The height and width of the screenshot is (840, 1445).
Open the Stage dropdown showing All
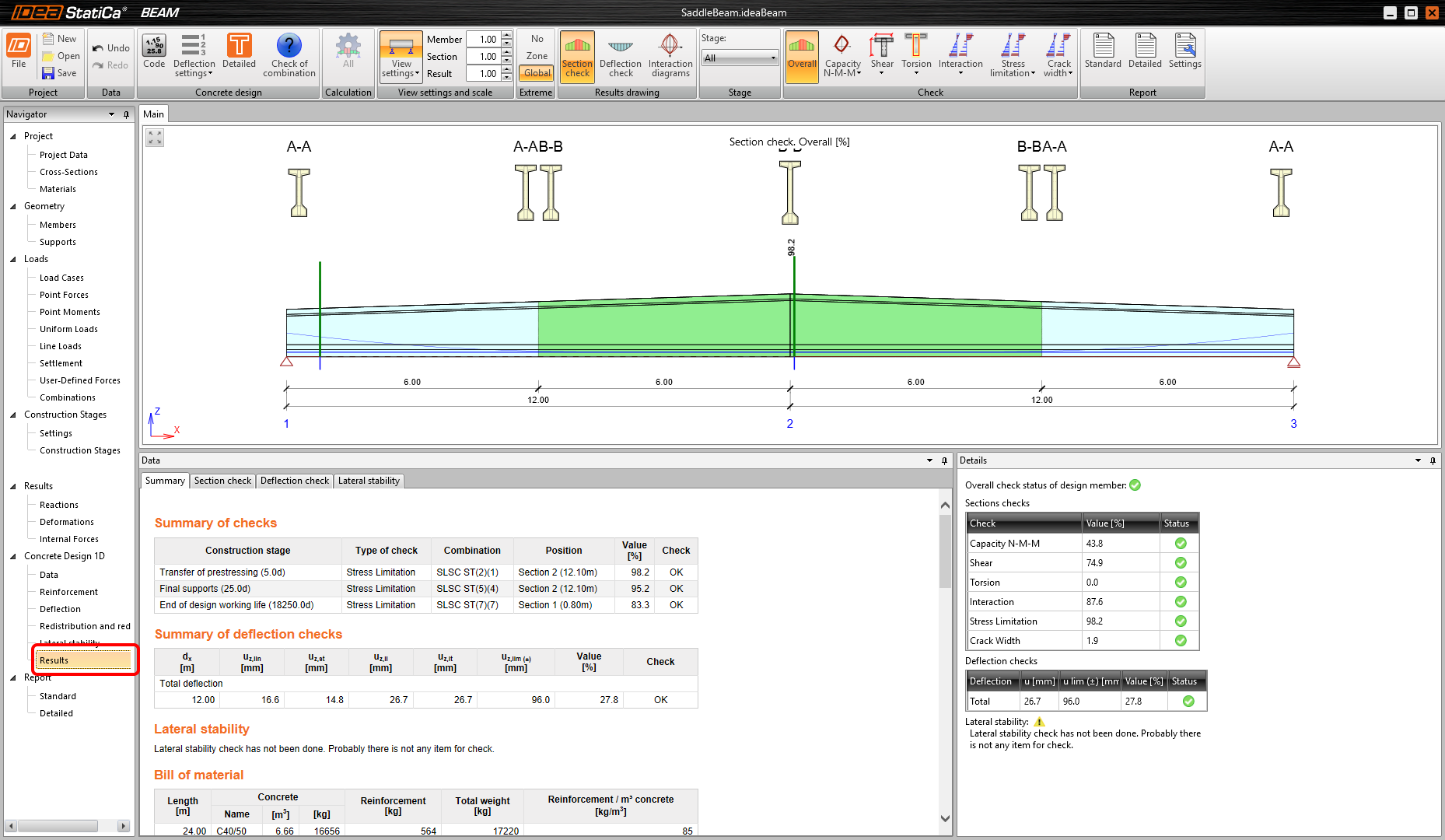pyautogui.click(x=740, y=58)
